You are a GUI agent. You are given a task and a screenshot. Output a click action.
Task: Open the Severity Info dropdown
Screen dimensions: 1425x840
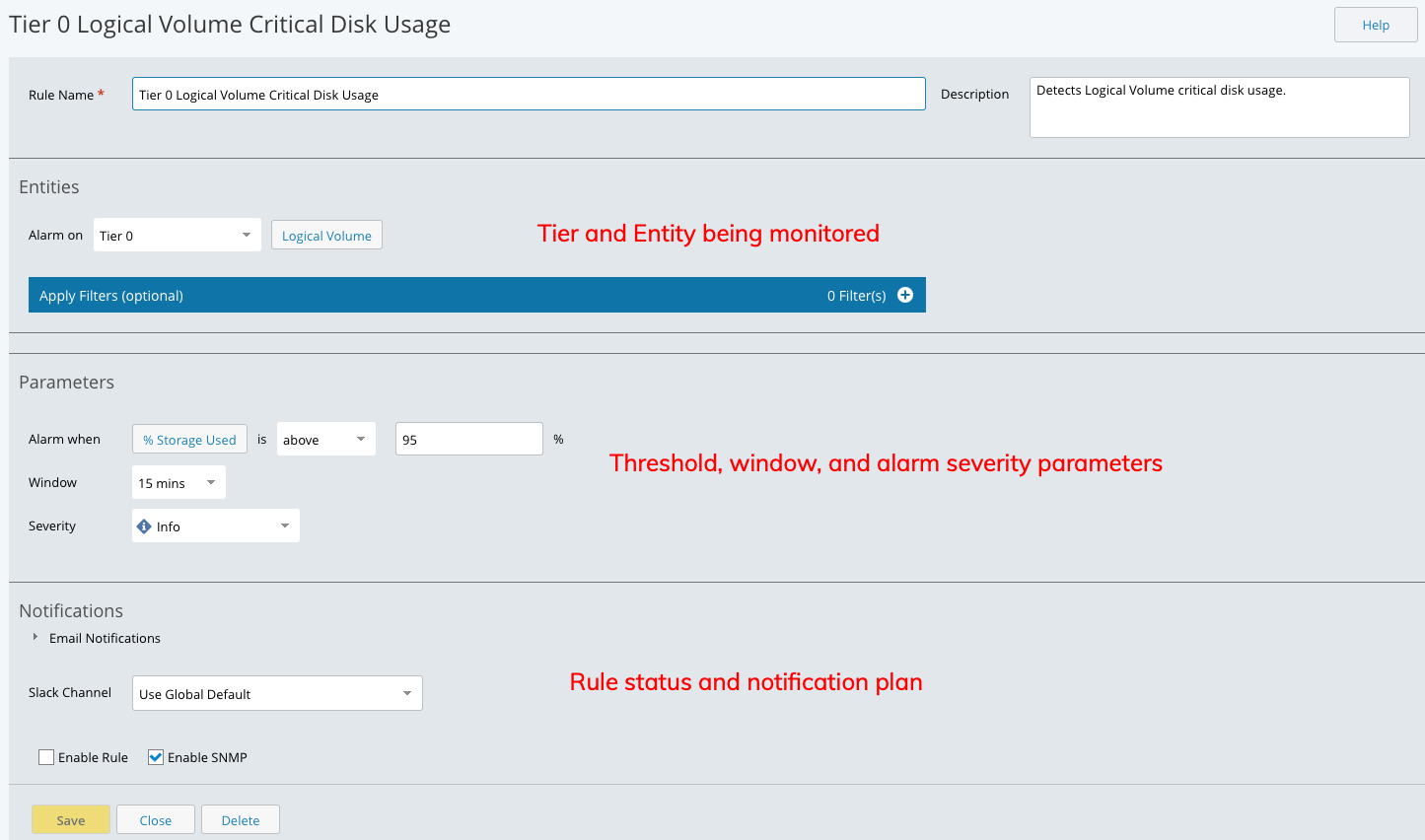[x=216, y=525]
